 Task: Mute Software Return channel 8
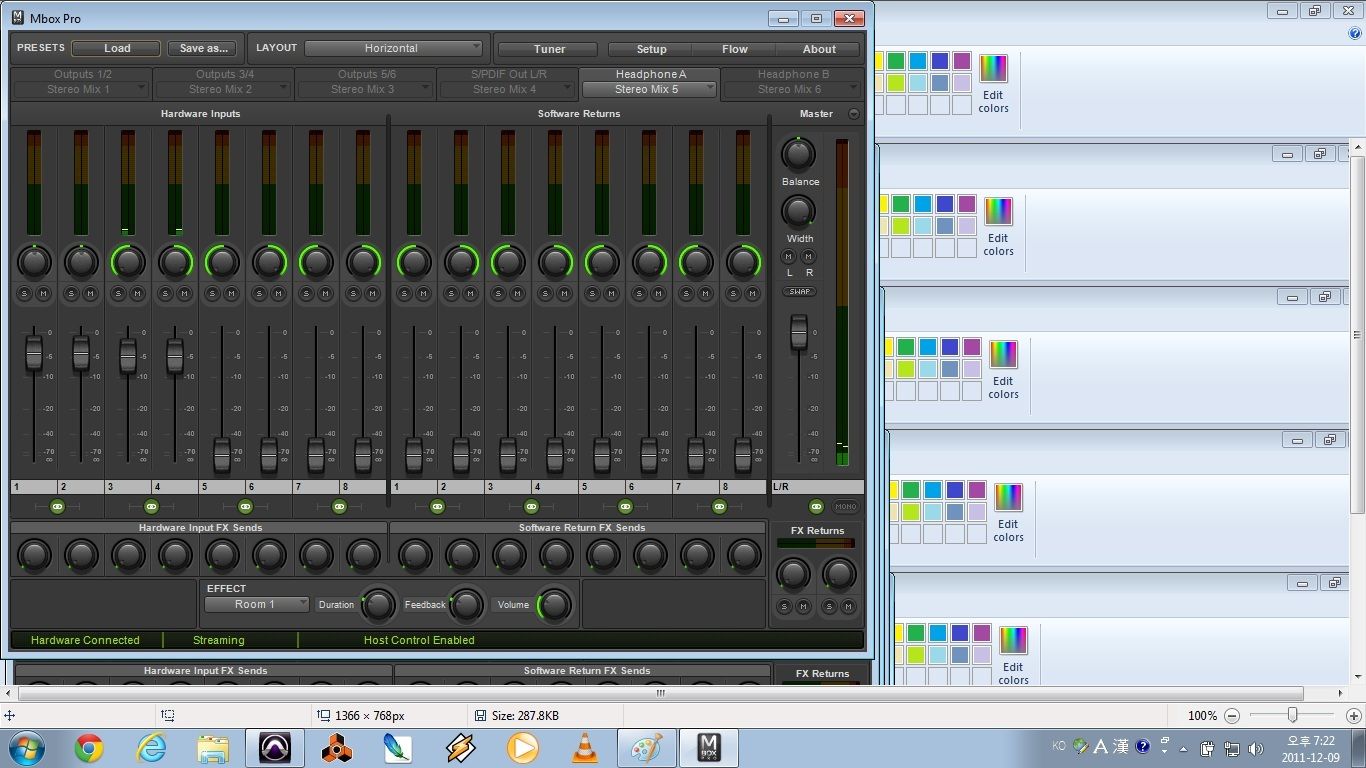click(752, 293)
